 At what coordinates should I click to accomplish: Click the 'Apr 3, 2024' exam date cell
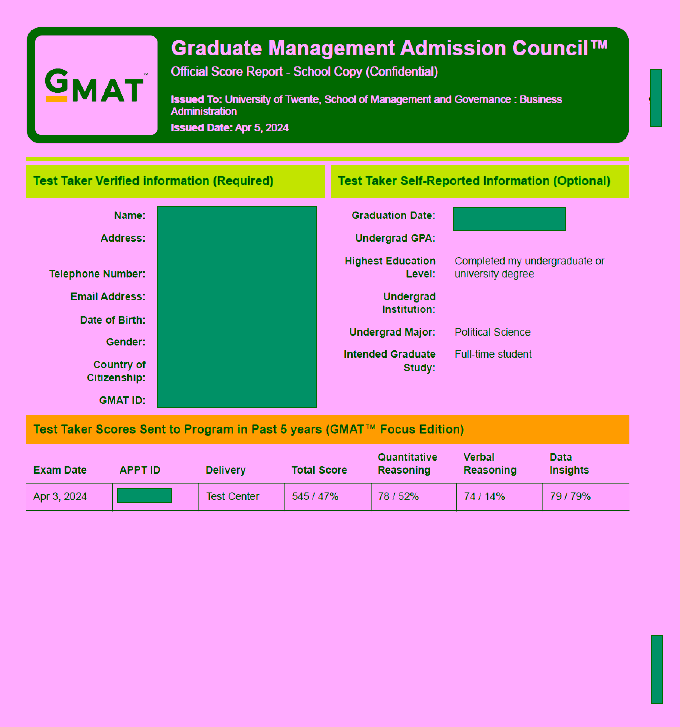[60, 497]
